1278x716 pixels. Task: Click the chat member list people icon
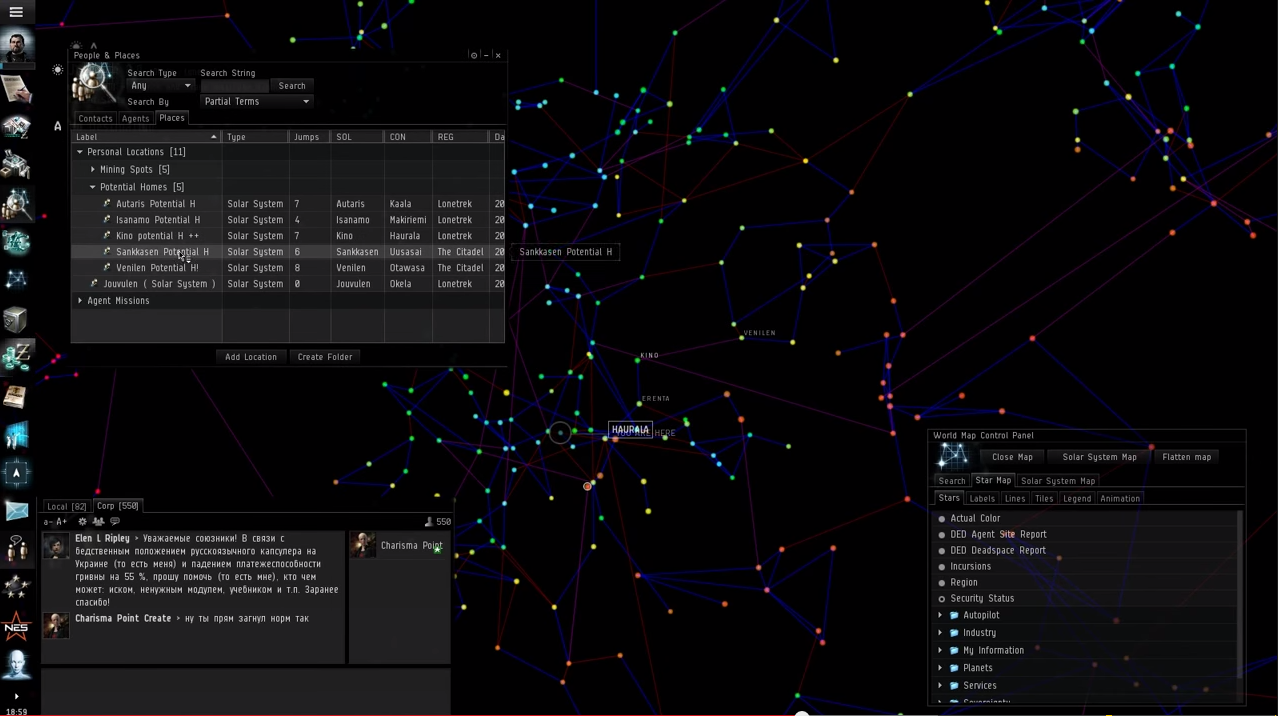(x=98, y=521)
